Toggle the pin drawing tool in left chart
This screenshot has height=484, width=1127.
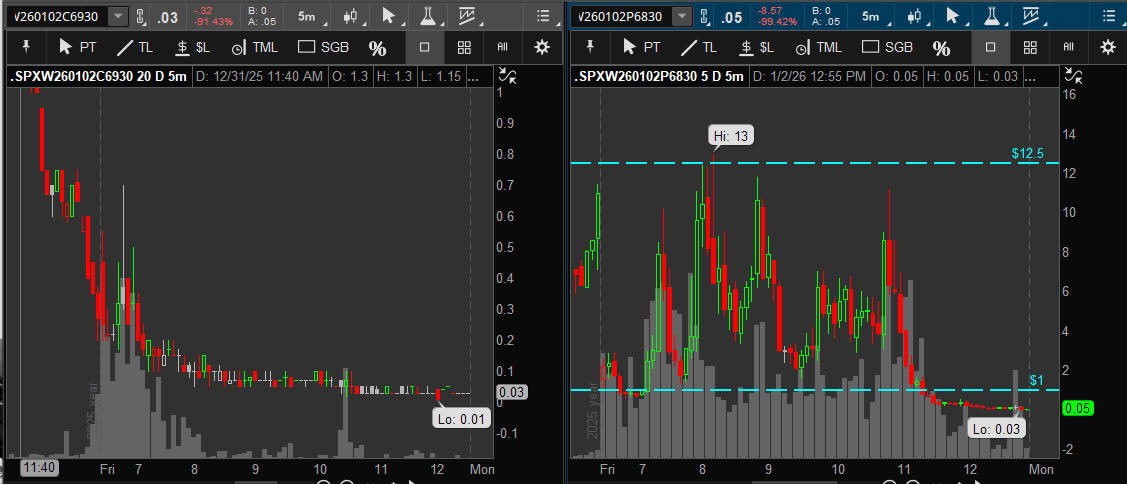(26, 47)
